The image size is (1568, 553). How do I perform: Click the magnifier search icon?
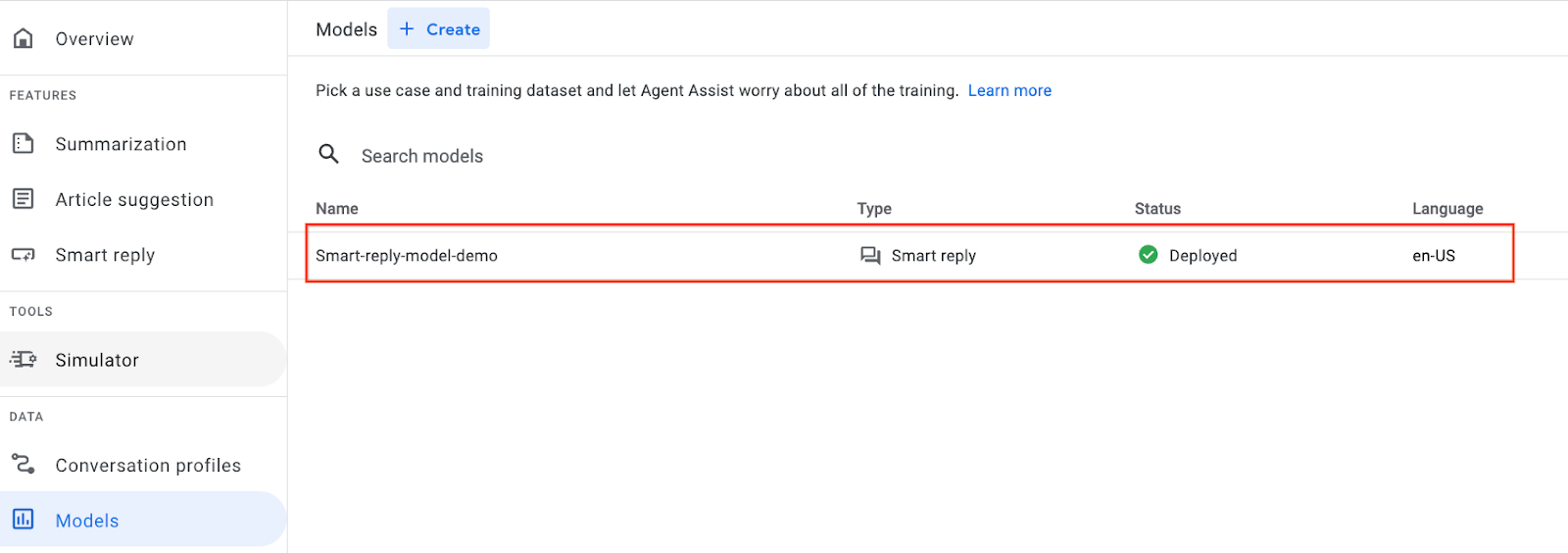click(329, 154)
